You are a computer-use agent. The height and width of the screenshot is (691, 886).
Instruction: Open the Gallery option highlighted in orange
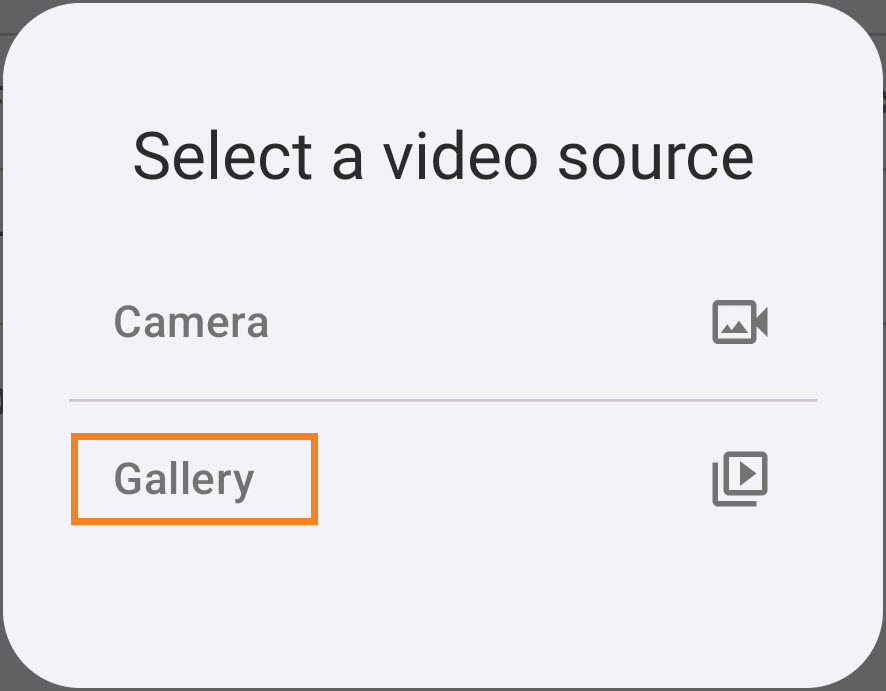tap(194, 479)
